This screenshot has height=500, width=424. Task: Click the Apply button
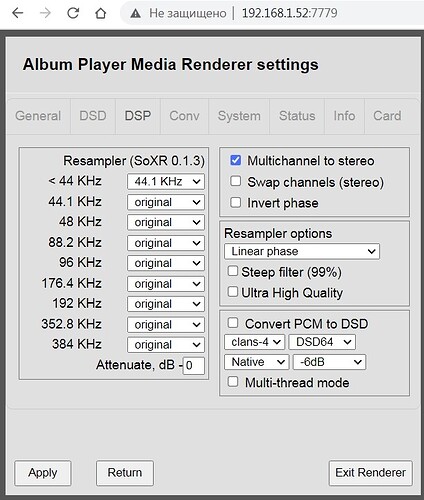pos(43,473)
